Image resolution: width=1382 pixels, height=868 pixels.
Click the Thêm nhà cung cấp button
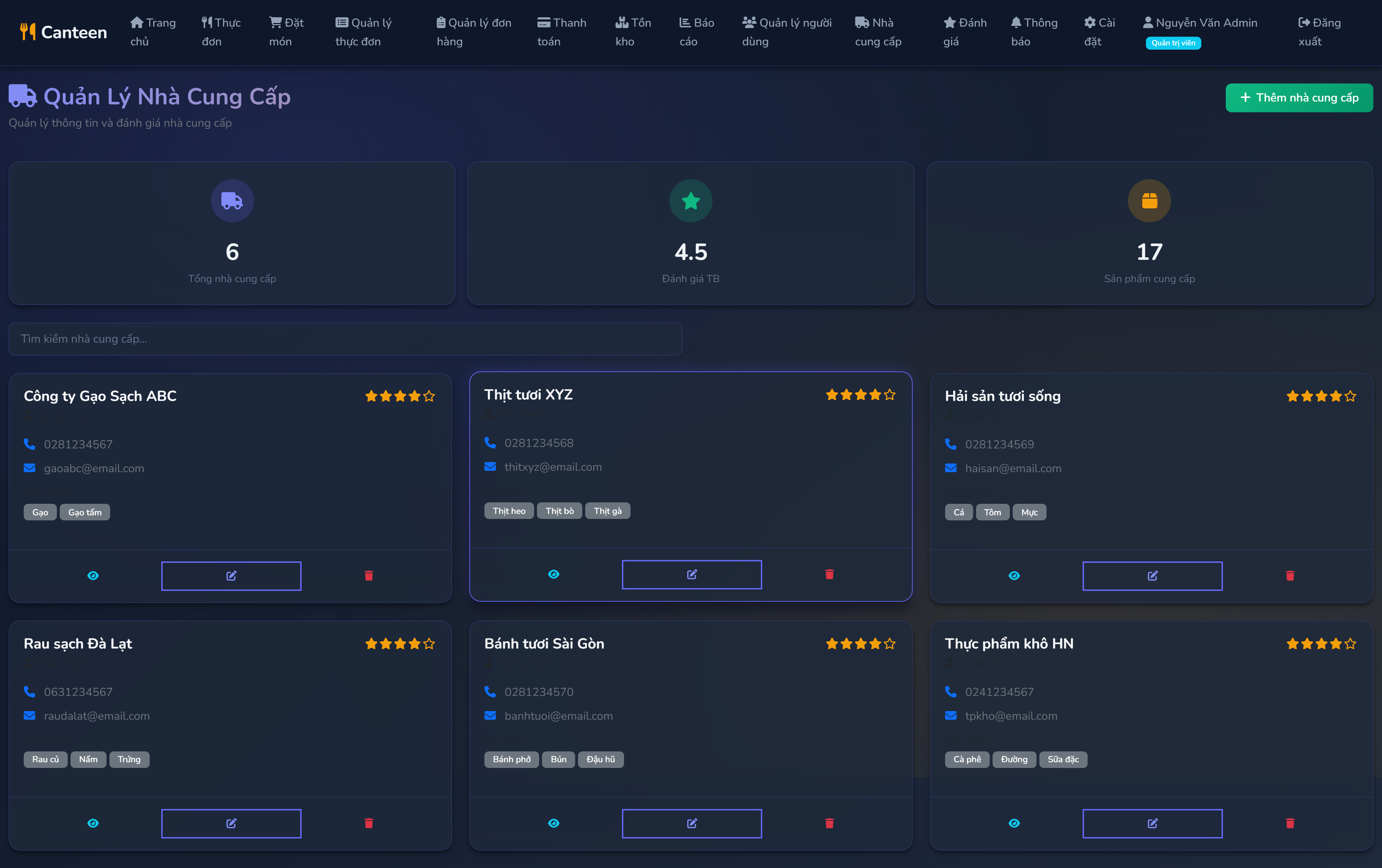pyautogui.click(x=1299, y=98)
